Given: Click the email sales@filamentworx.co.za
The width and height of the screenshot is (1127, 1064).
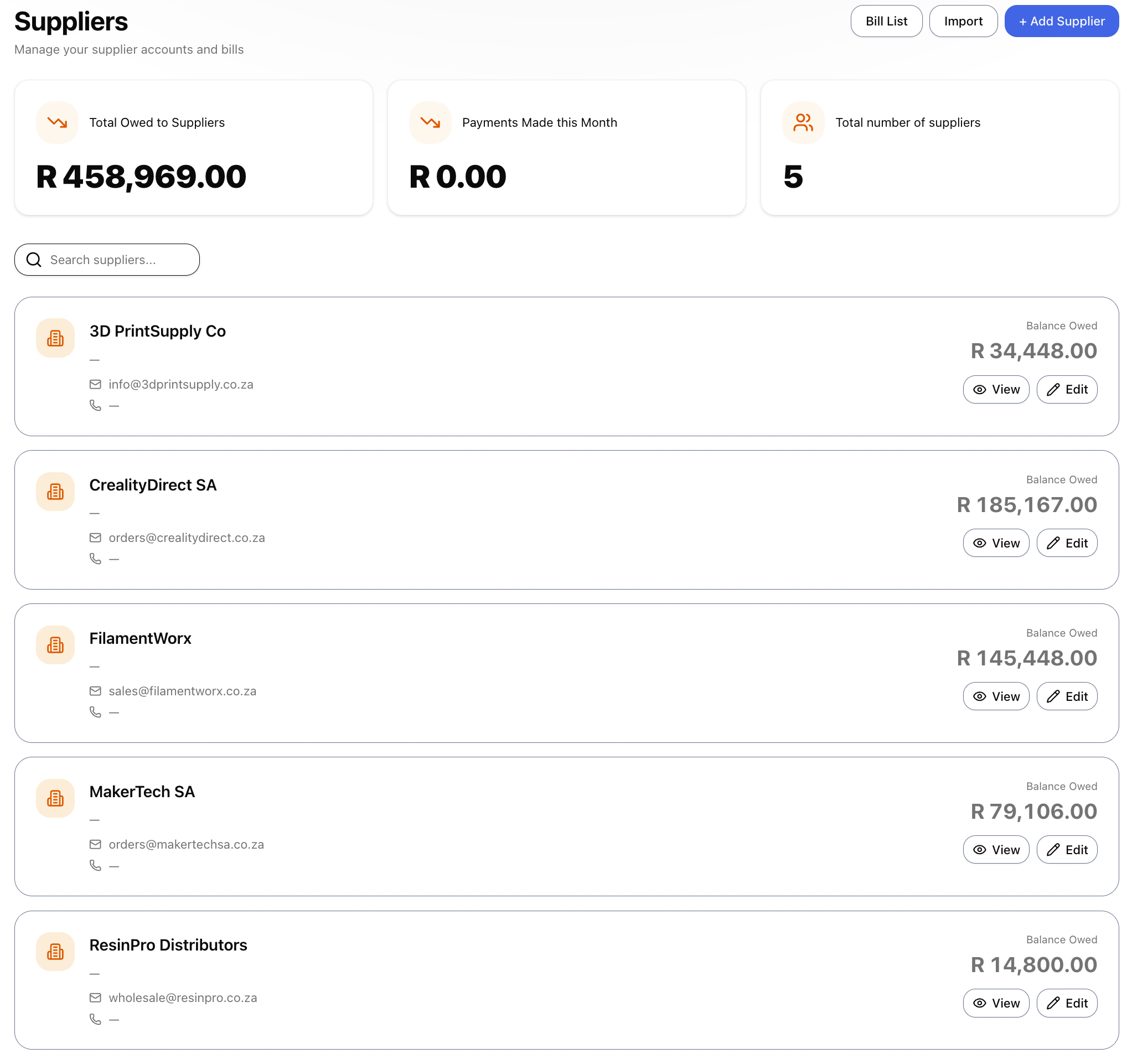Looking at the screenshot, I should click(x=182, y=691).
